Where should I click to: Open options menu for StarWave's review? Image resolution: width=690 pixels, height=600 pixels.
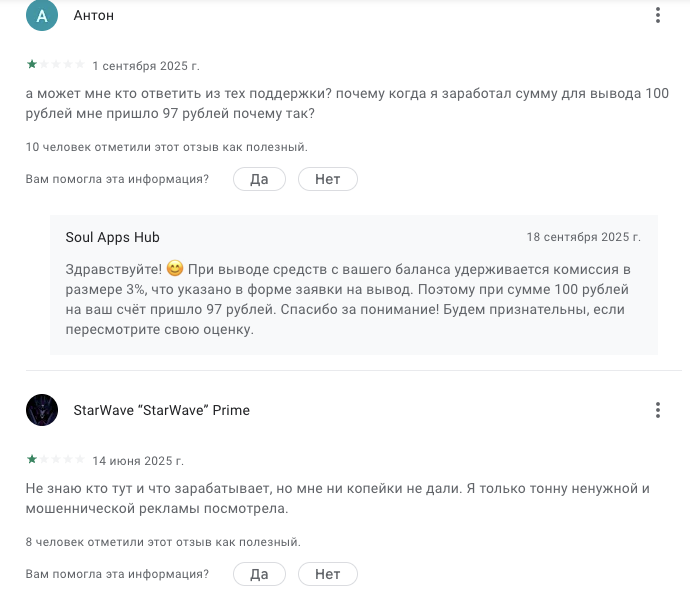(657, 410)
